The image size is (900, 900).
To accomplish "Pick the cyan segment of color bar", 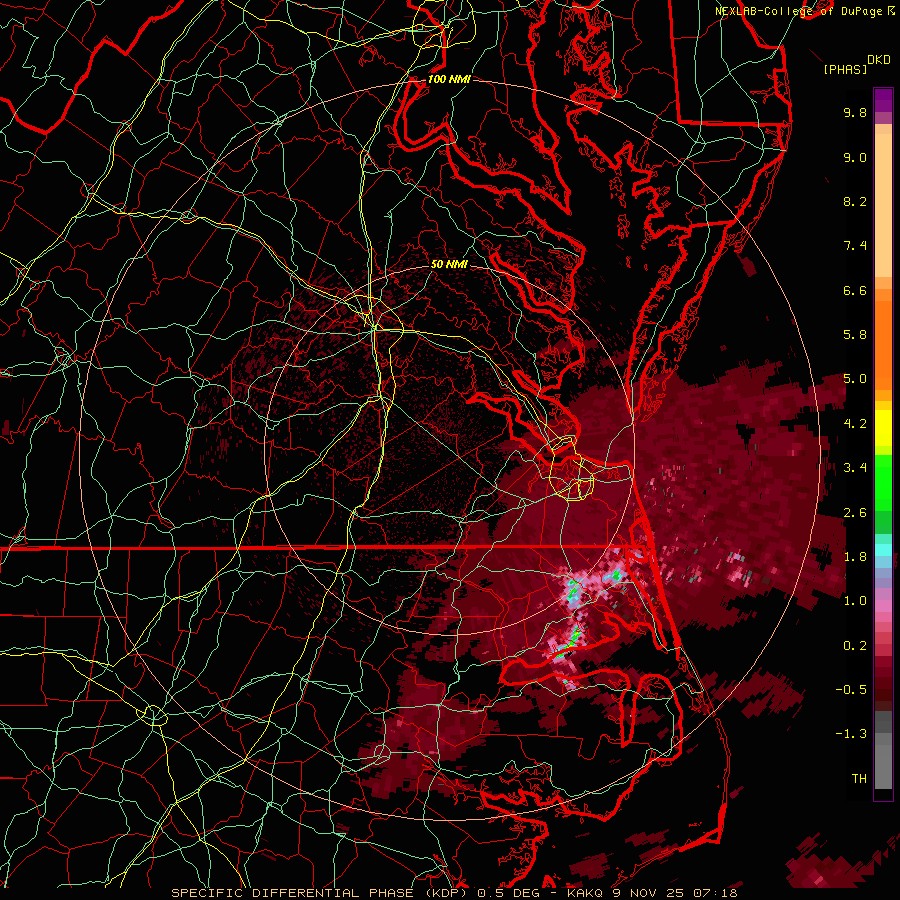I will [x=883, y=550].
